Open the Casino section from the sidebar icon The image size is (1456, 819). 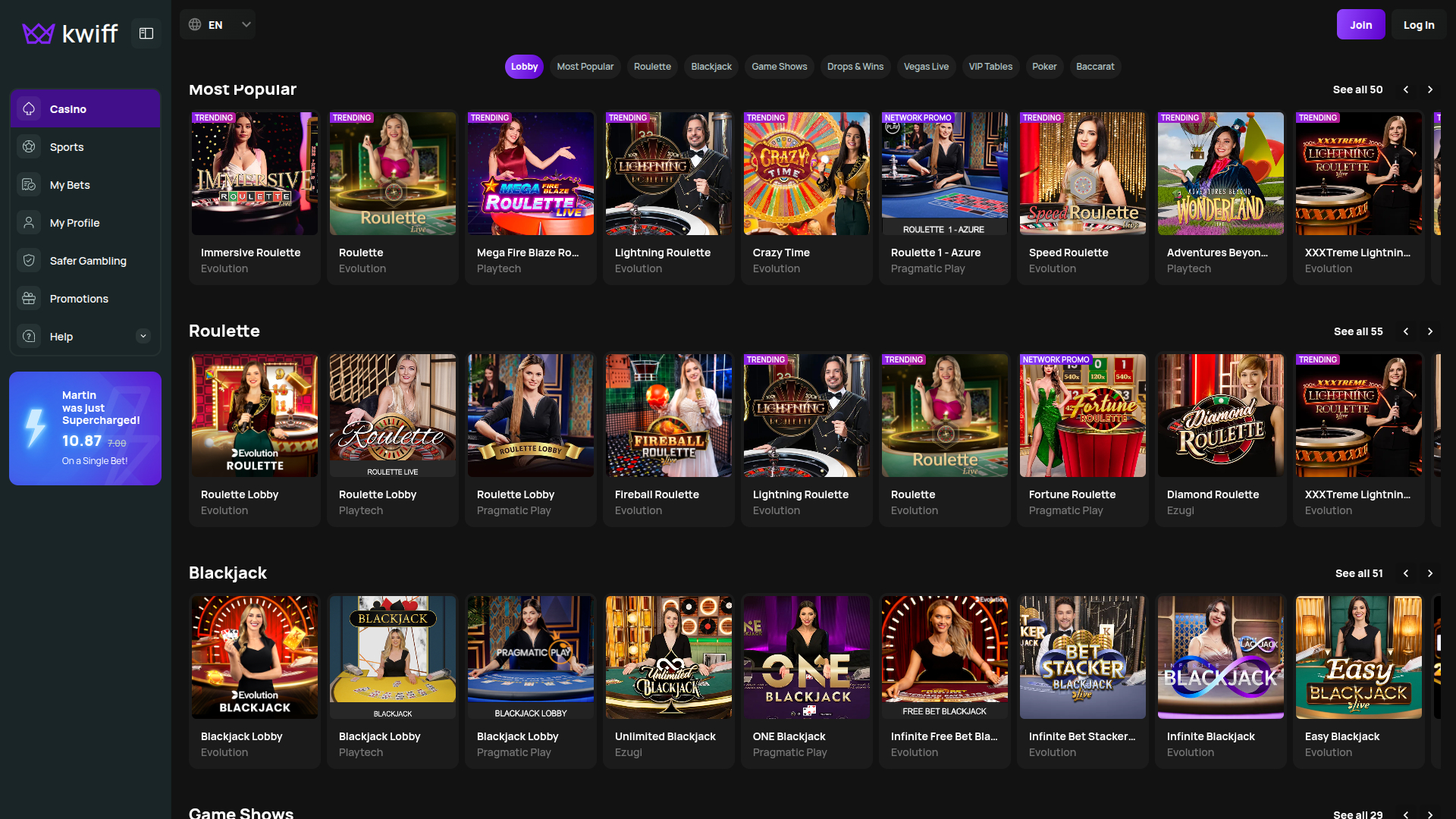(x=29, y=108)
